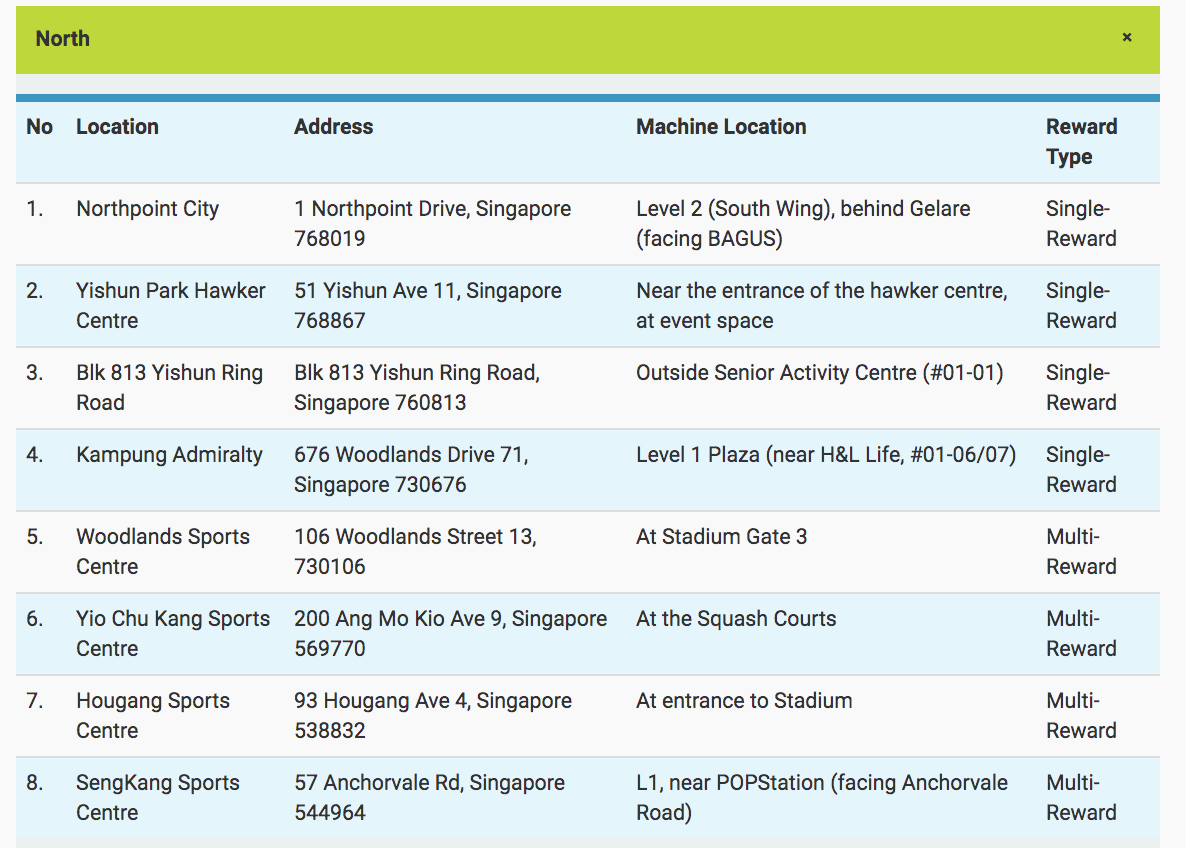The image size is (1186, 848).
Task: Click the Reward Type column header
Action: (1082, 141)
